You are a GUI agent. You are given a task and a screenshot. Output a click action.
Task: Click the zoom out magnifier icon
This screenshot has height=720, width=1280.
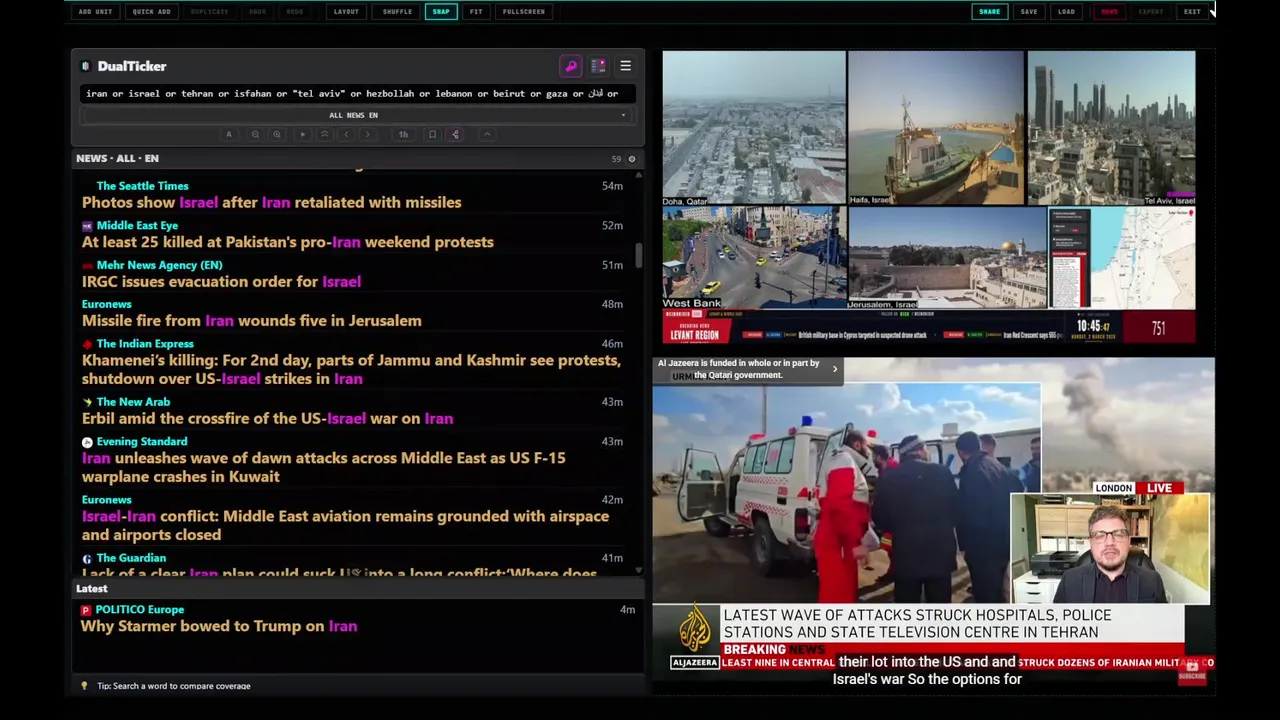pyautogui.click(x=255, y=135)
